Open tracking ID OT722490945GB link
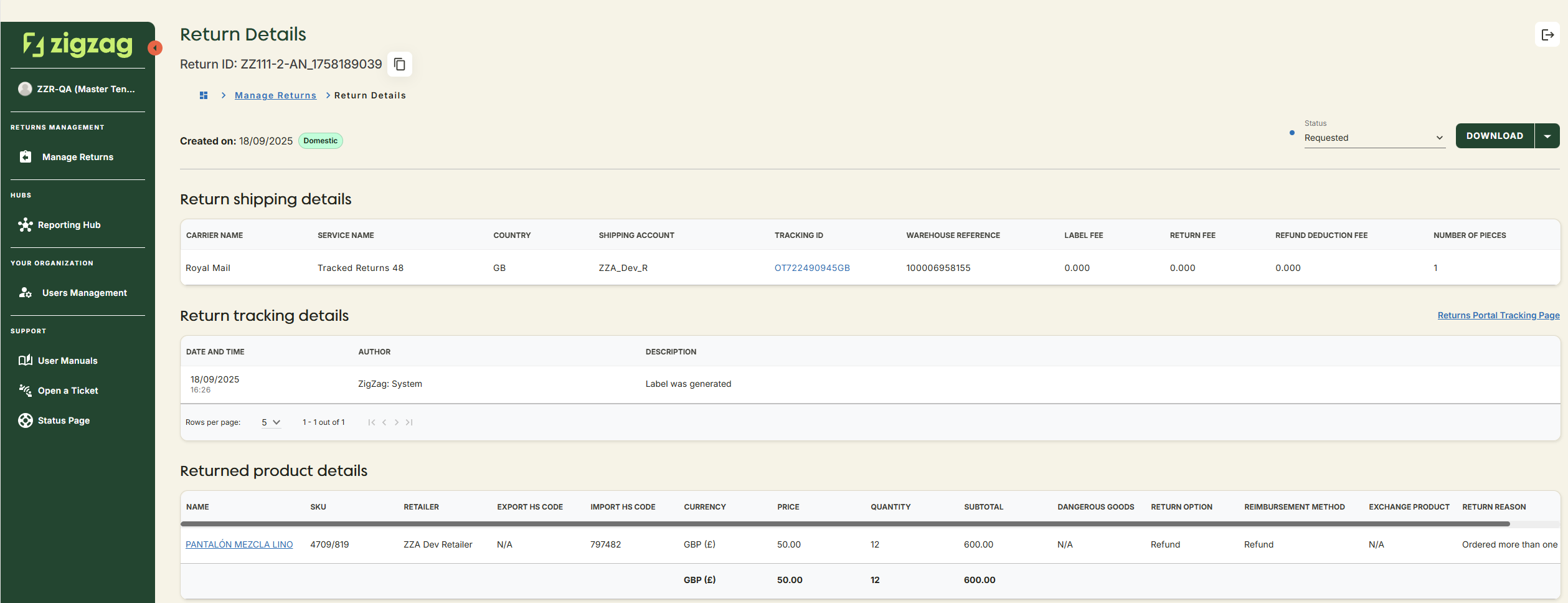This screenshot has width=1568, height=603. [811, 268]
